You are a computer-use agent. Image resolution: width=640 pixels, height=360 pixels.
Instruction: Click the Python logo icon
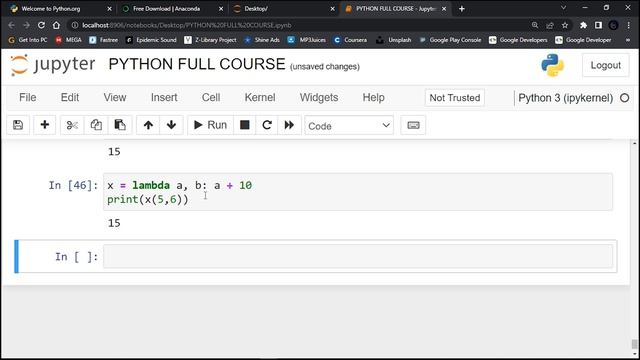click(553, 65)
